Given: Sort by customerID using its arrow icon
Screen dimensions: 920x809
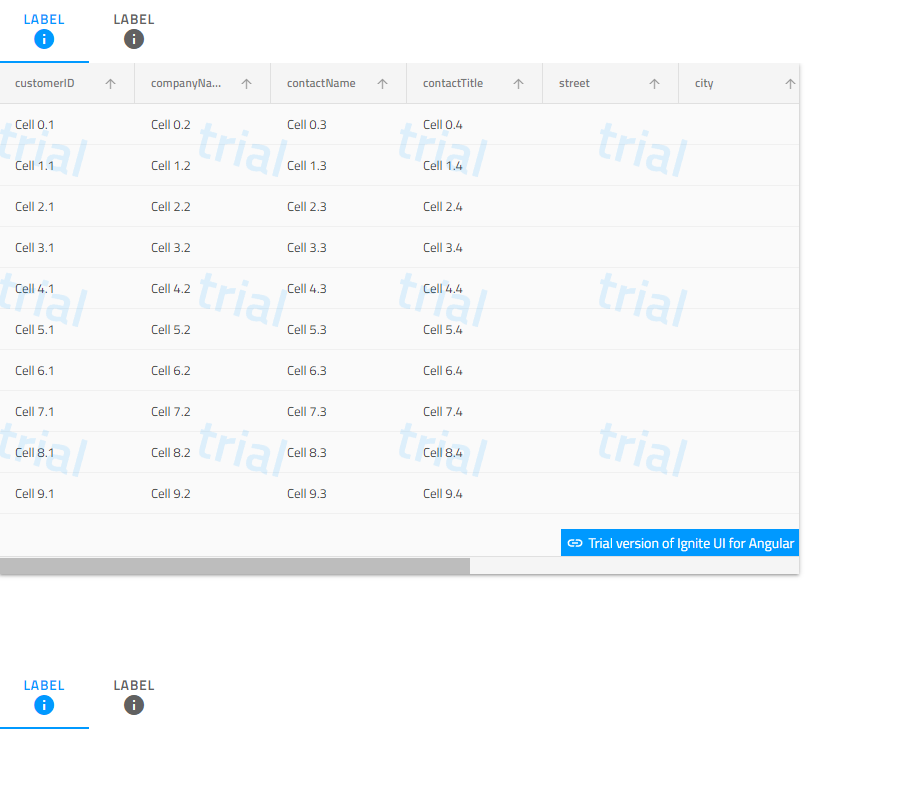Looking at the screenshot, I should point(110,84).
